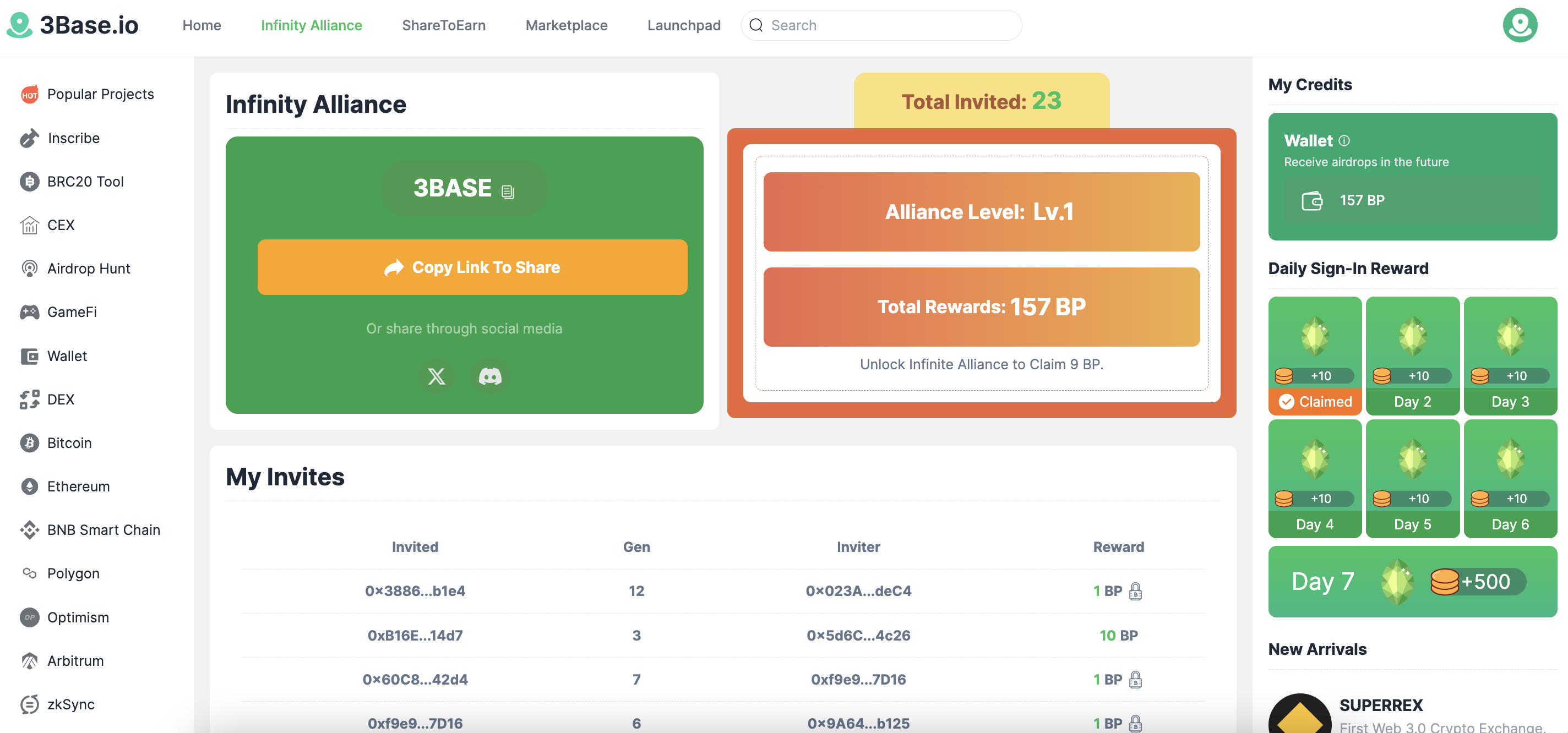Open Airdrop Hunt in the sidebar

[x=88, y=268]
